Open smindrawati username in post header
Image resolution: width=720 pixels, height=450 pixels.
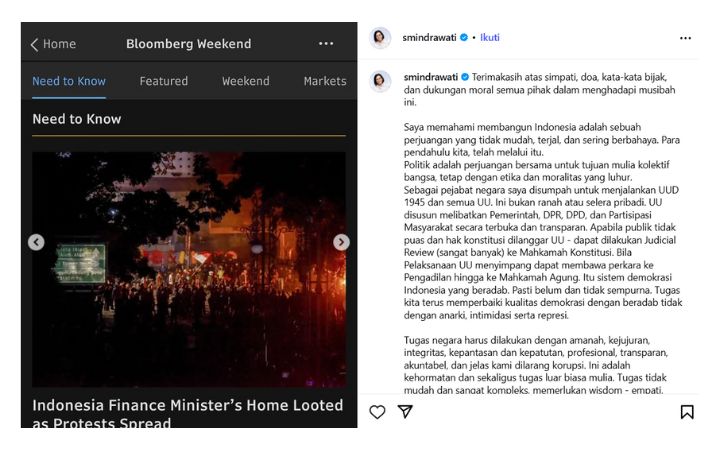[429, 38]
